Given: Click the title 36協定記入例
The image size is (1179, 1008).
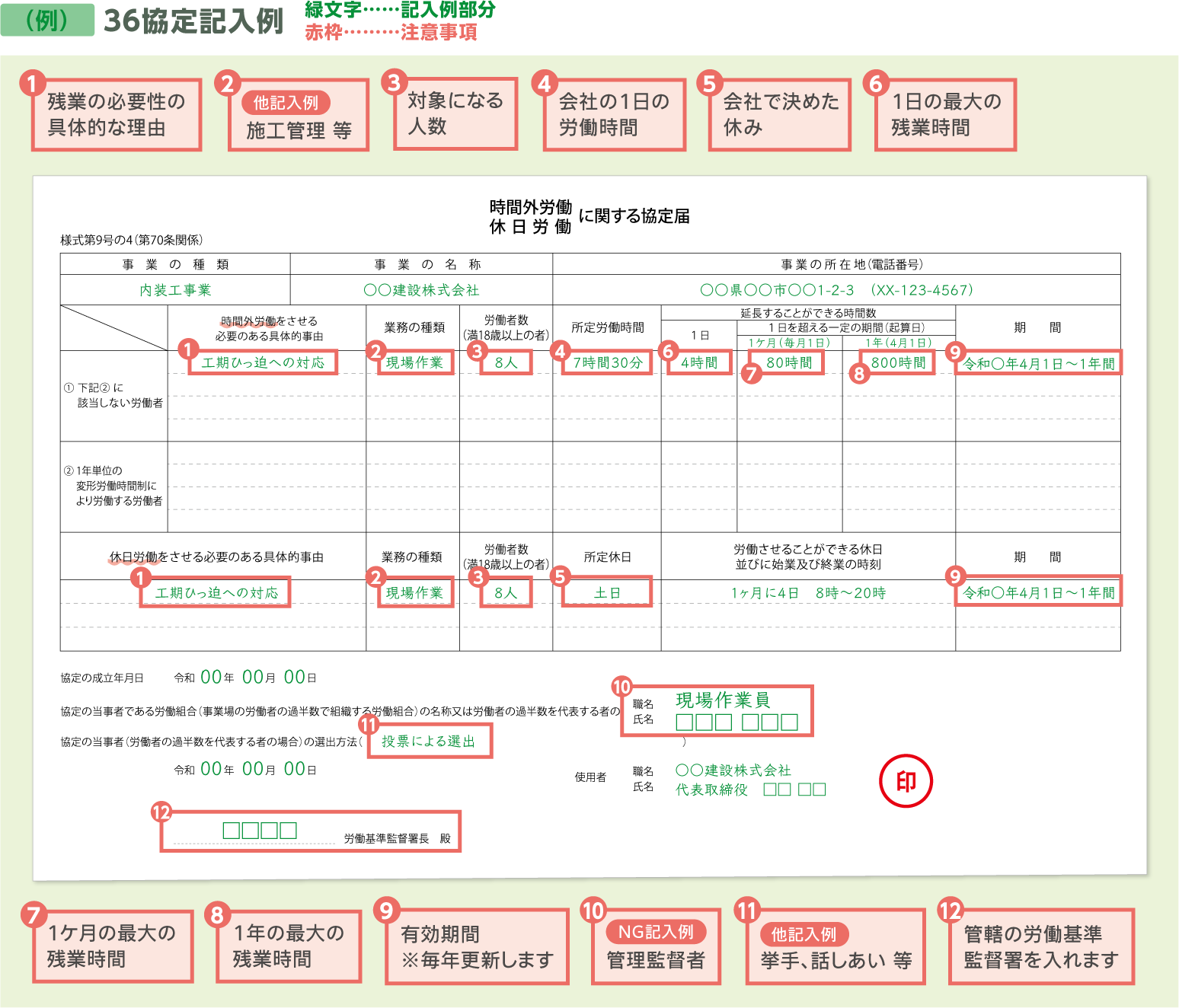Looking at the screenshot, I should click(193, 21).
